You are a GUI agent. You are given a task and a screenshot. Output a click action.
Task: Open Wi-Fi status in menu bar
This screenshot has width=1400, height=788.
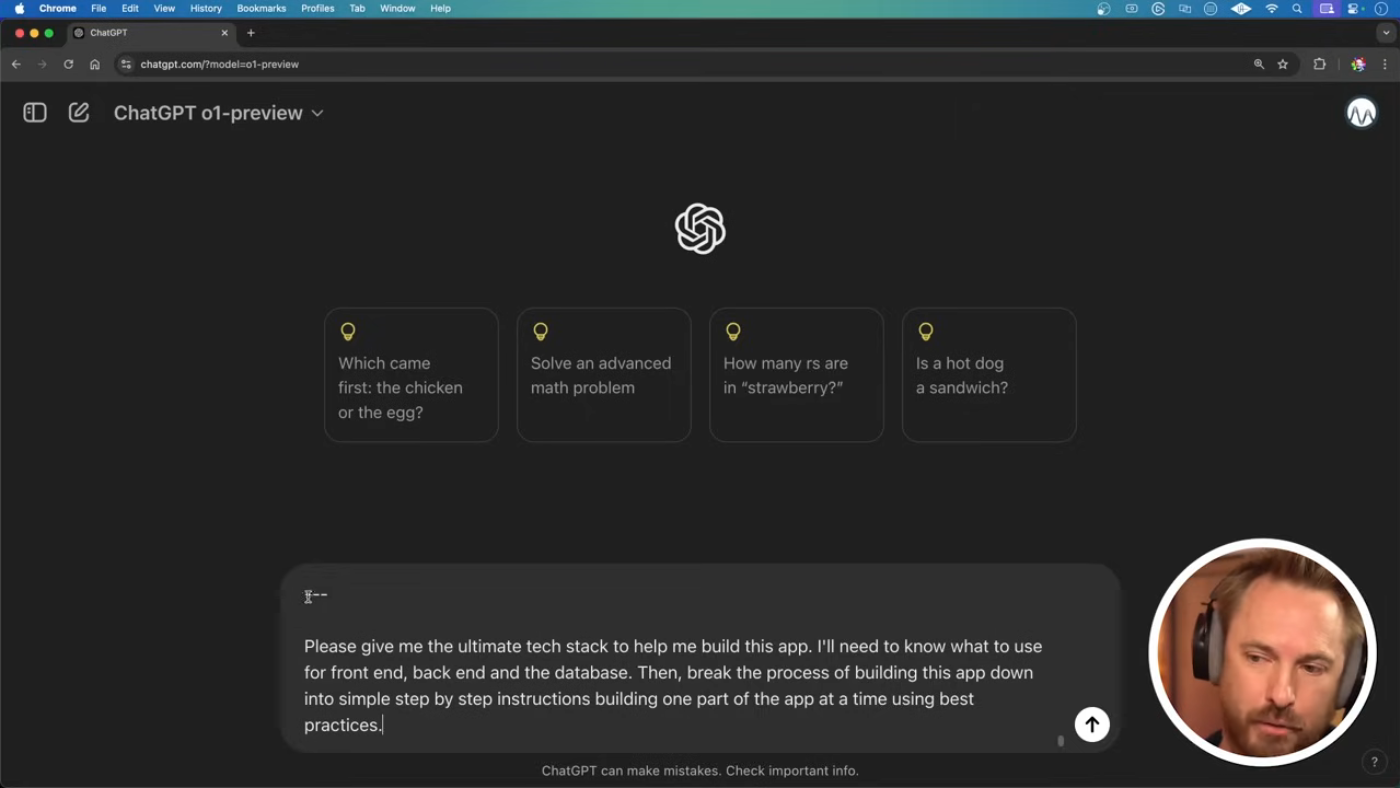(x=1272, y=8)
